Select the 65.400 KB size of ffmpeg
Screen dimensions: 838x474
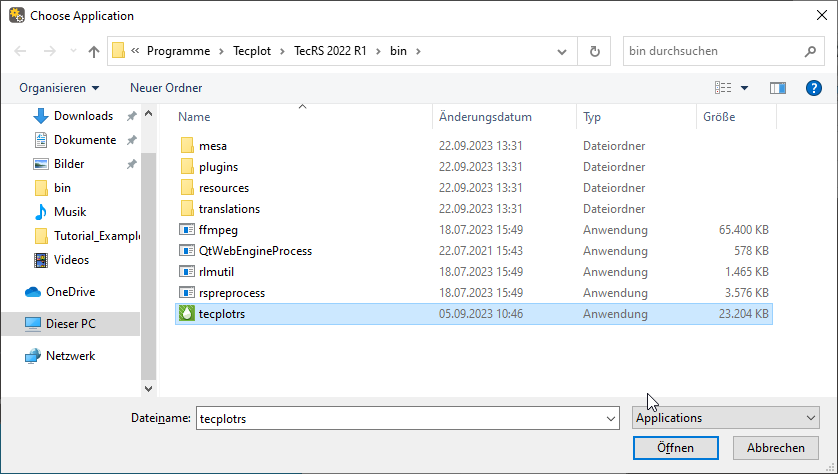743,230
